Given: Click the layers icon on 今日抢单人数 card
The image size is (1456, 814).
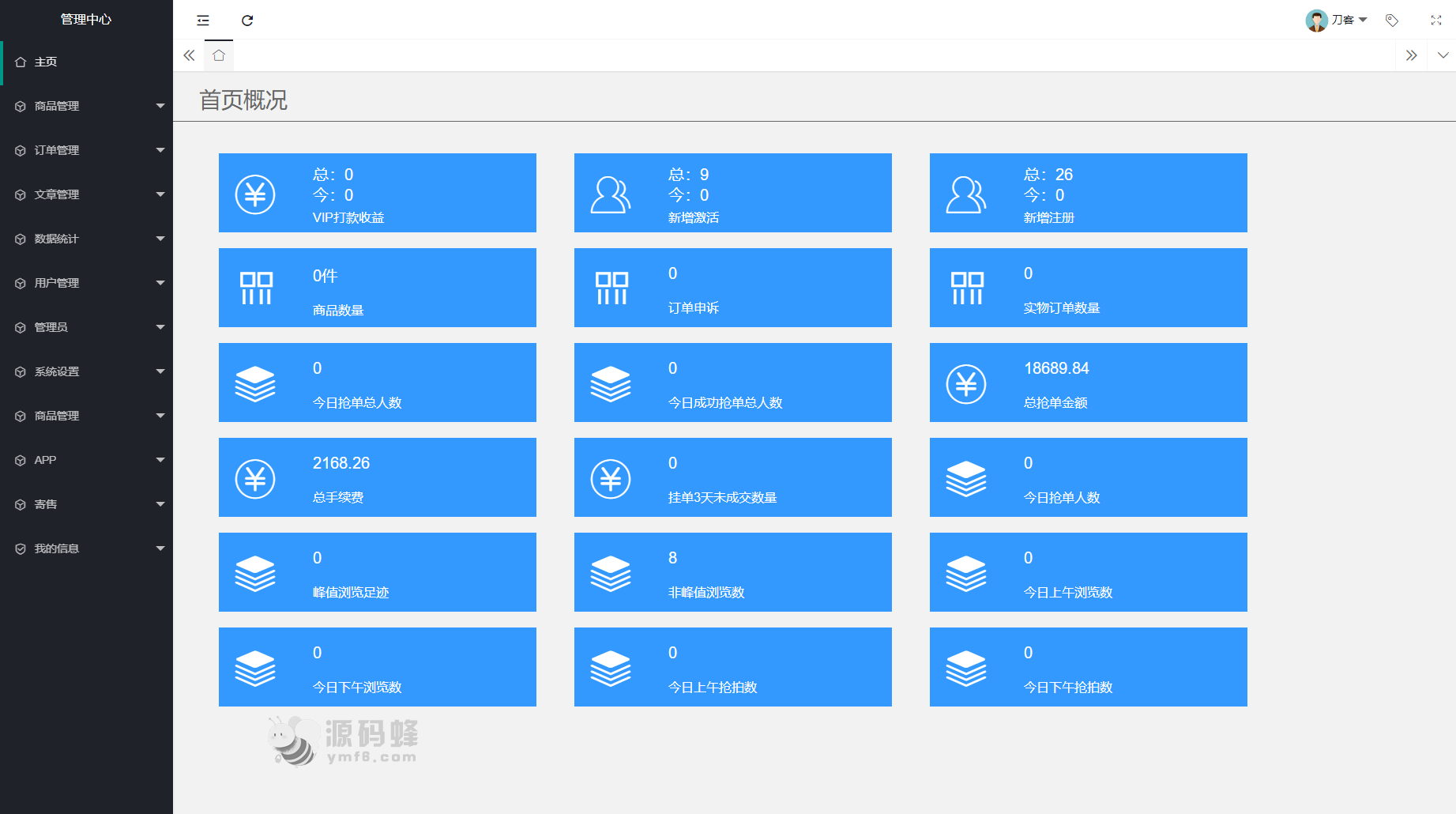Looking at the screenshot, I should pos(966,479).
